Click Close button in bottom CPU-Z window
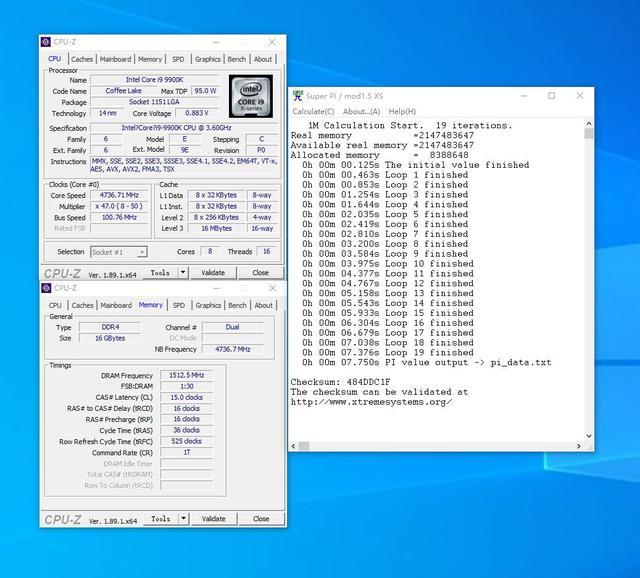The width and height of the screenshot is (640, 578). coord(261,519)
